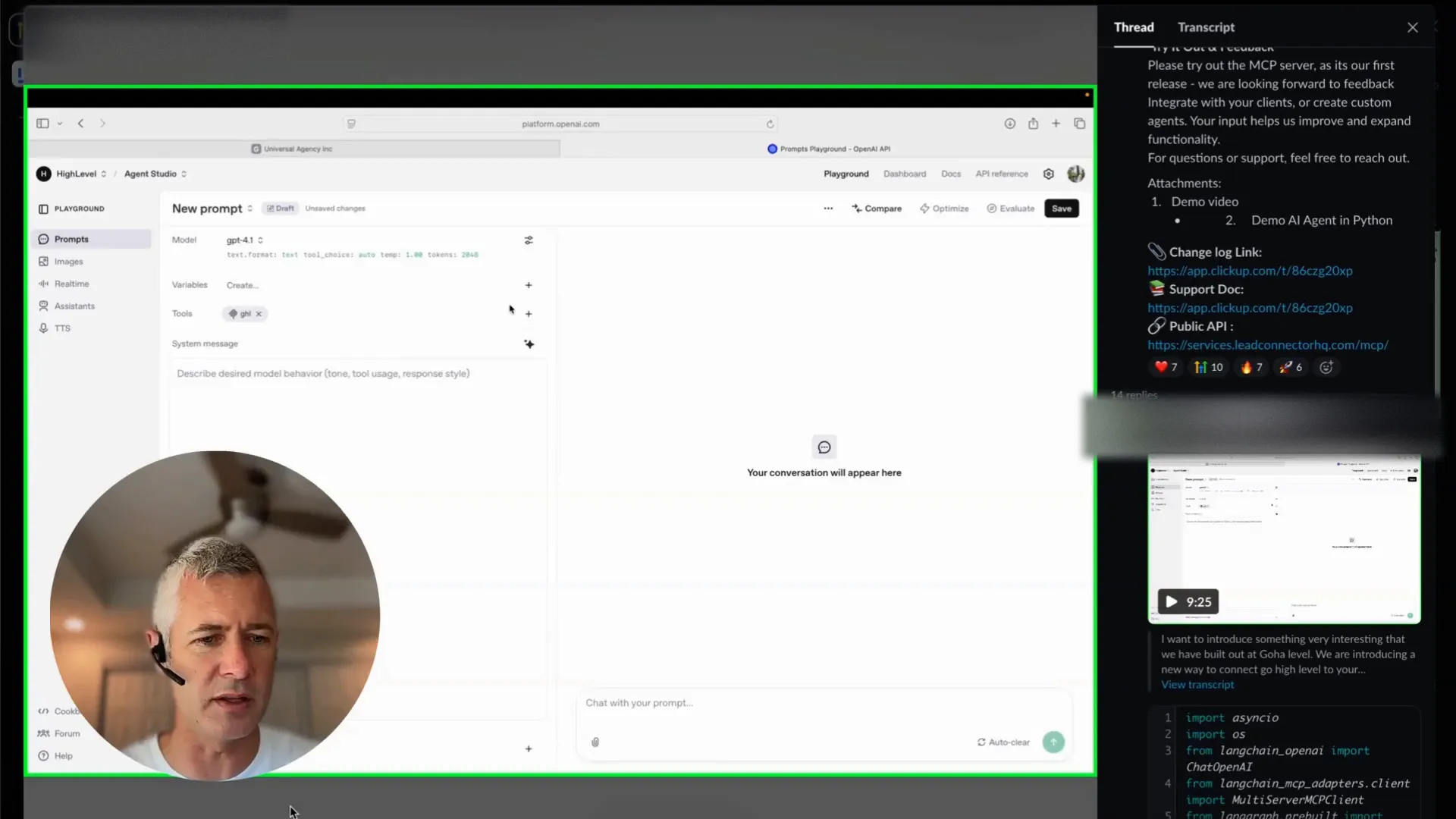This screenshot has height=819, width=1456.
Task: Expand the browser sidebar chevron menu
Action: click(59, 124)
